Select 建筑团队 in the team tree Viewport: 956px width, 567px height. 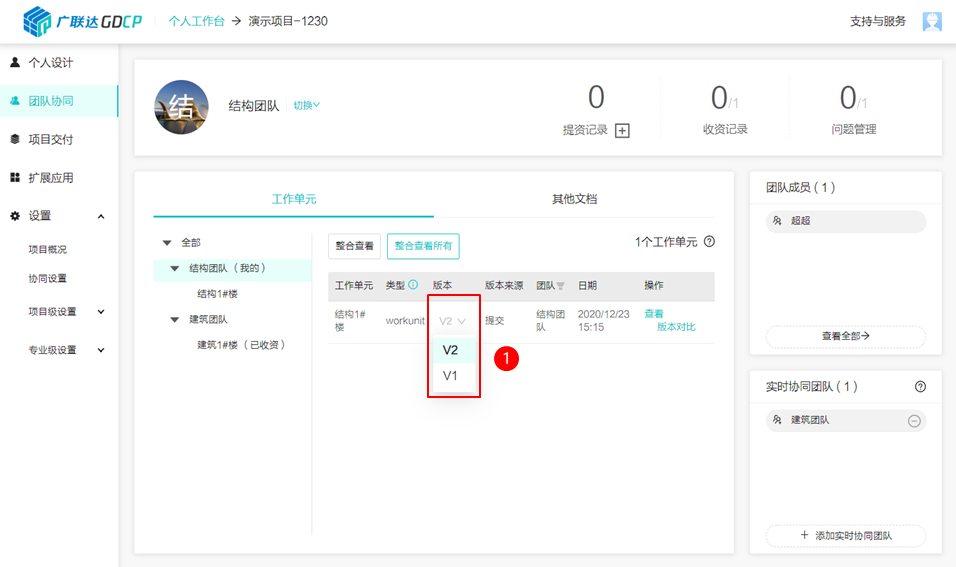208,319
